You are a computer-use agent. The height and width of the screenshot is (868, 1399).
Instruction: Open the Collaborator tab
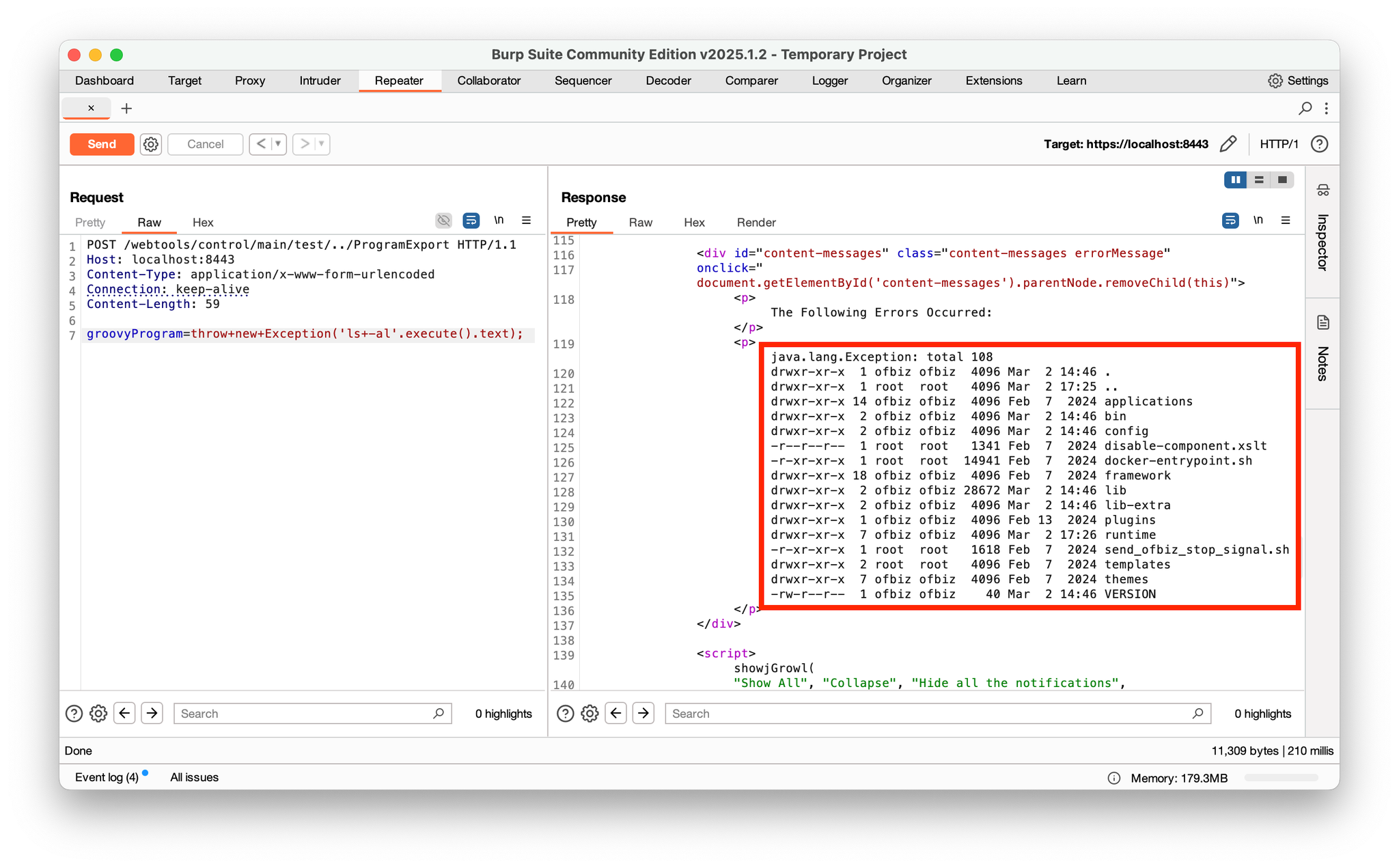[x=489, y=81]
